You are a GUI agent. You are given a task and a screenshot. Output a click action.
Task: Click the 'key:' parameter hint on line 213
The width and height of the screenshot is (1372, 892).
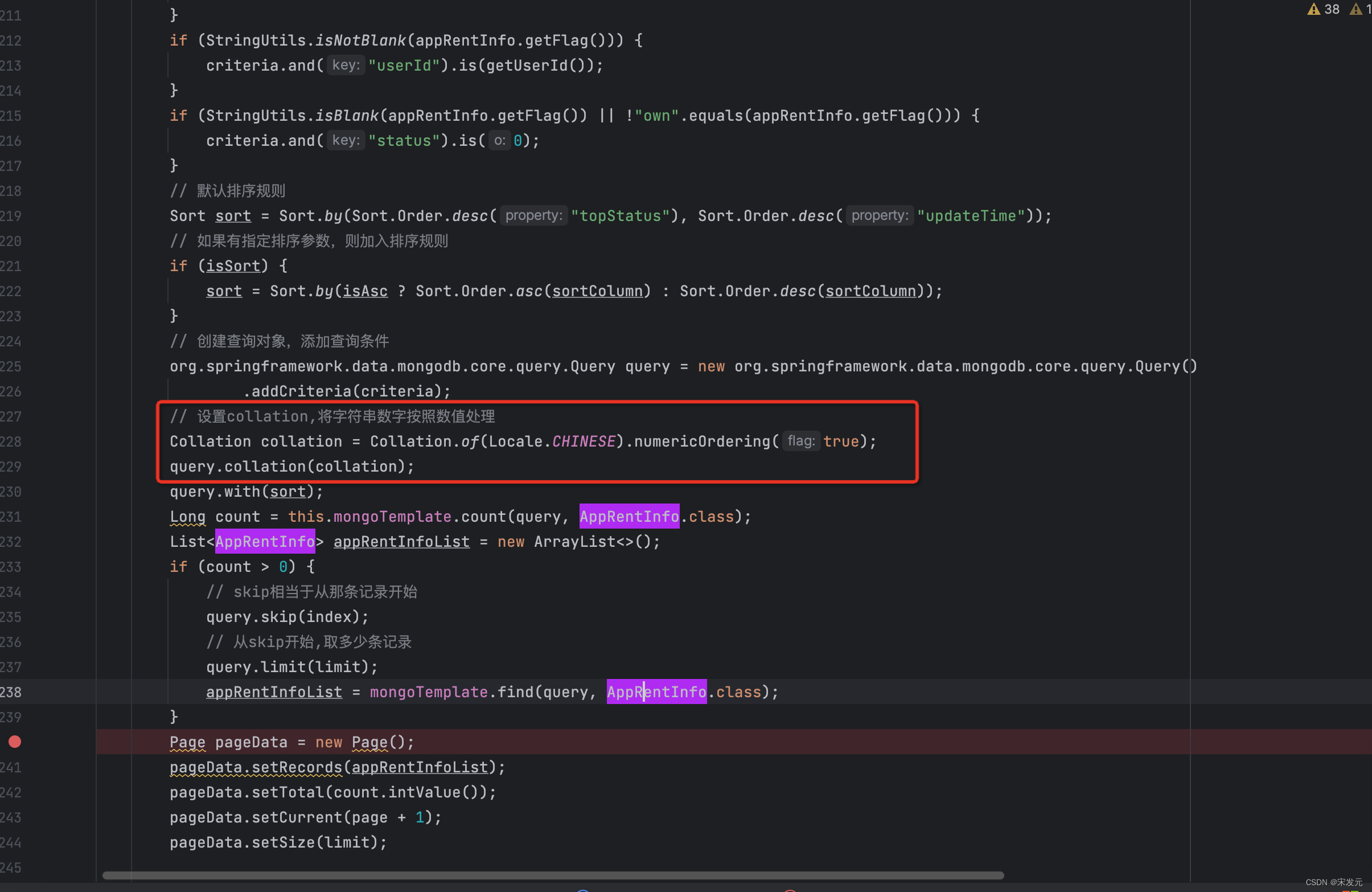click(346, 65)
